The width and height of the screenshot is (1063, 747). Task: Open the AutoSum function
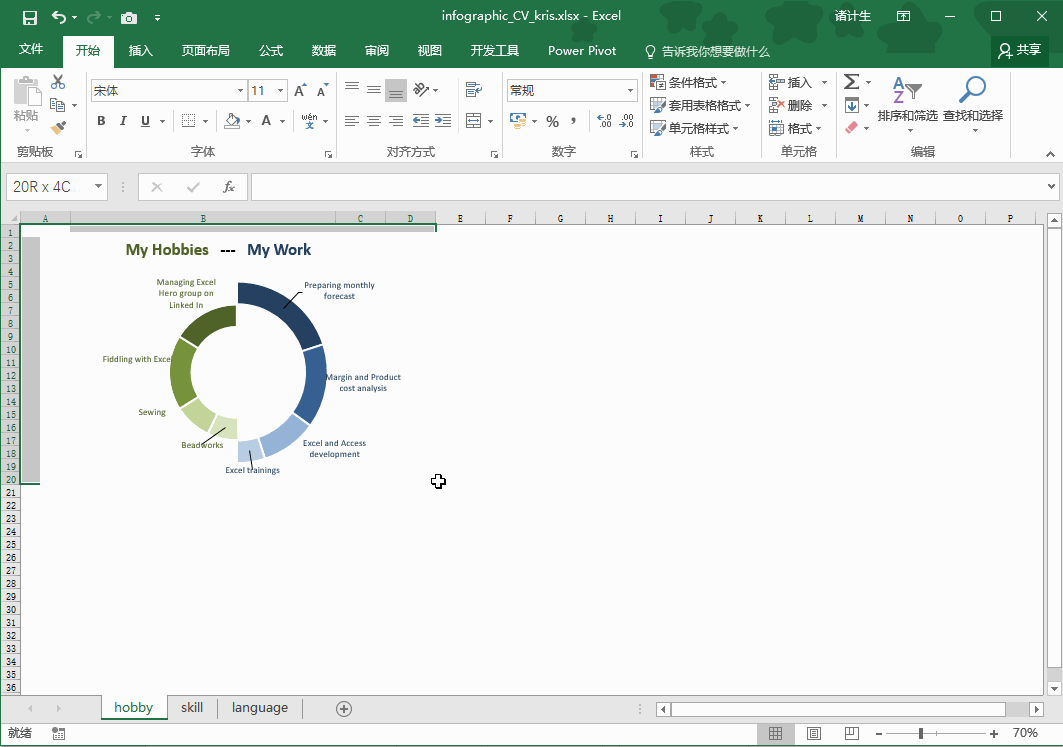point(851,82)
